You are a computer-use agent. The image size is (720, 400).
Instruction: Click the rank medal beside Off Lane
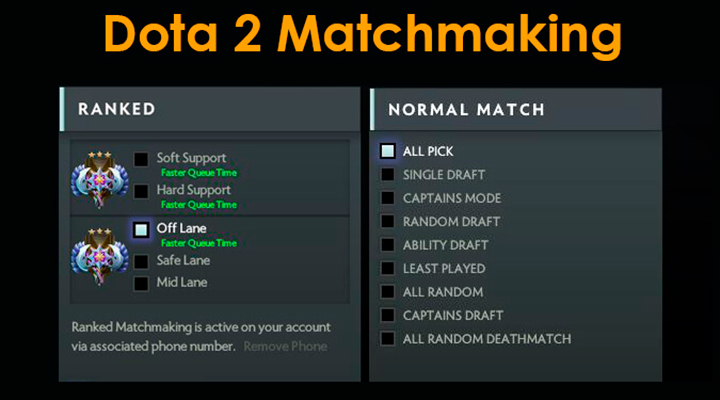pos(100,256)
